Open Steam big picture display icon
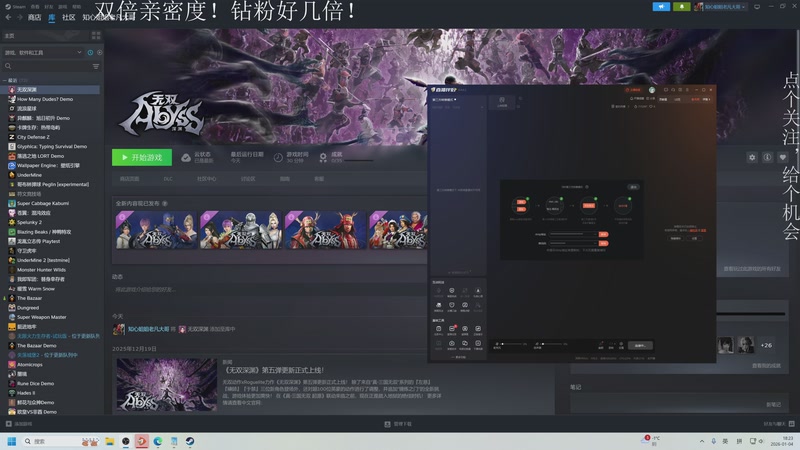The image size is (800, 450). point(757,7)
